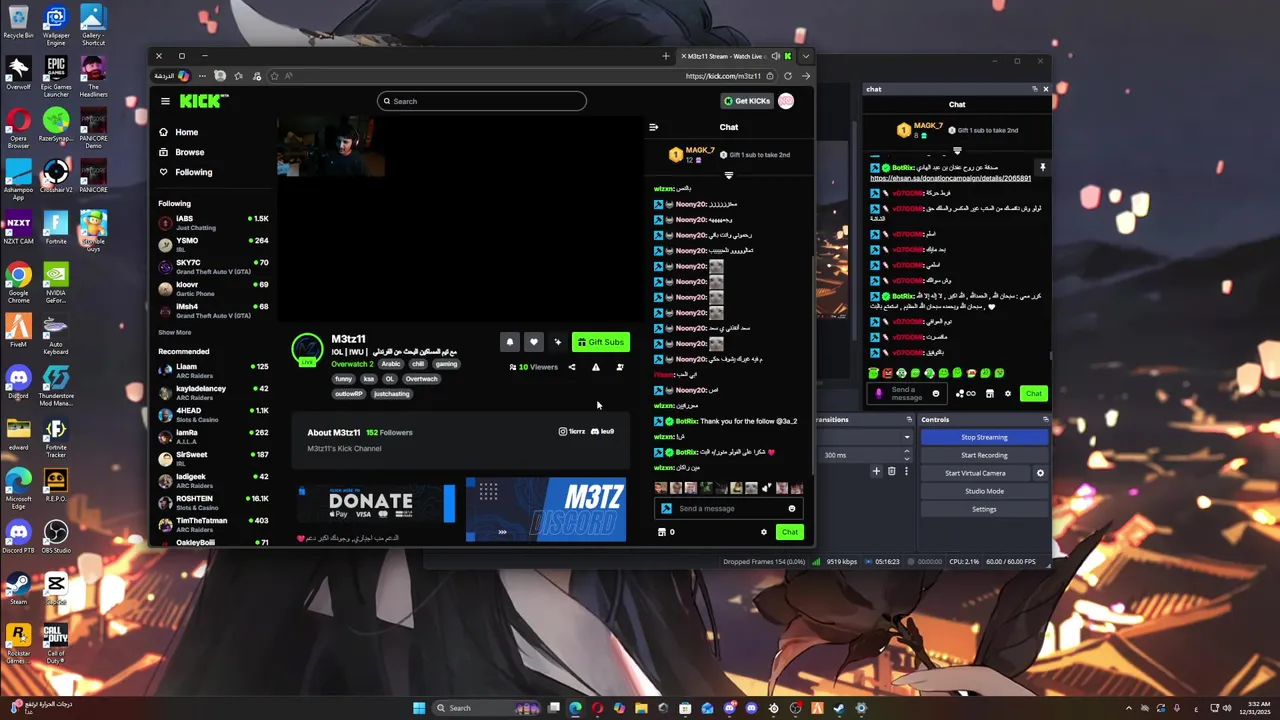
Task: Share the M3tz11 stream
Action: click(x=572, y=367)
